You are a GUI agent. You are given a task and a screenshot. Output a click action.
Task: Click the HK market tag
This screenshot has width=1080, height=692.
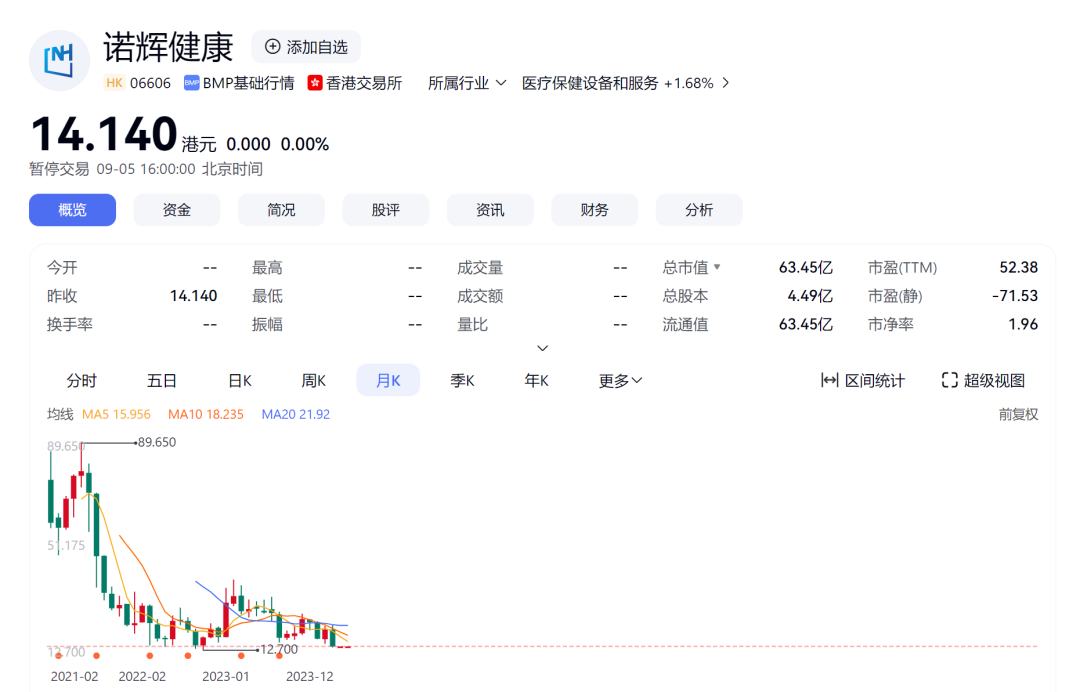tap(114, 83)
